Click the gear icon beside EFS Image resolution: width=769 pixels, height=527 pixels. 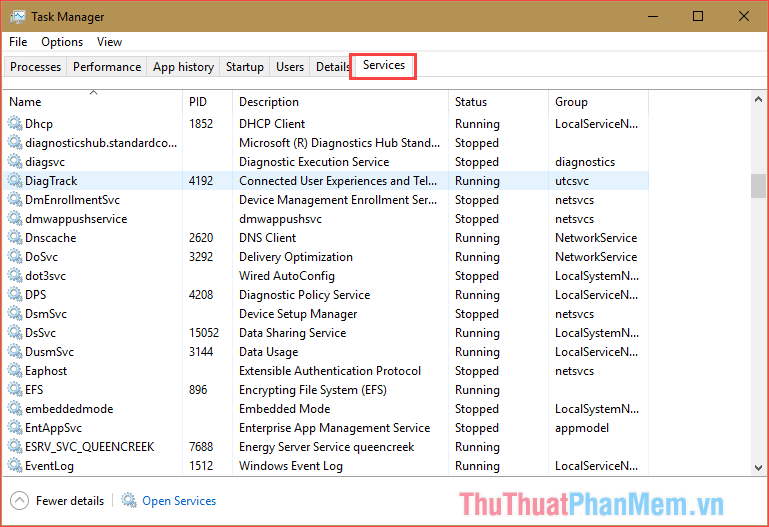[15, 389]
